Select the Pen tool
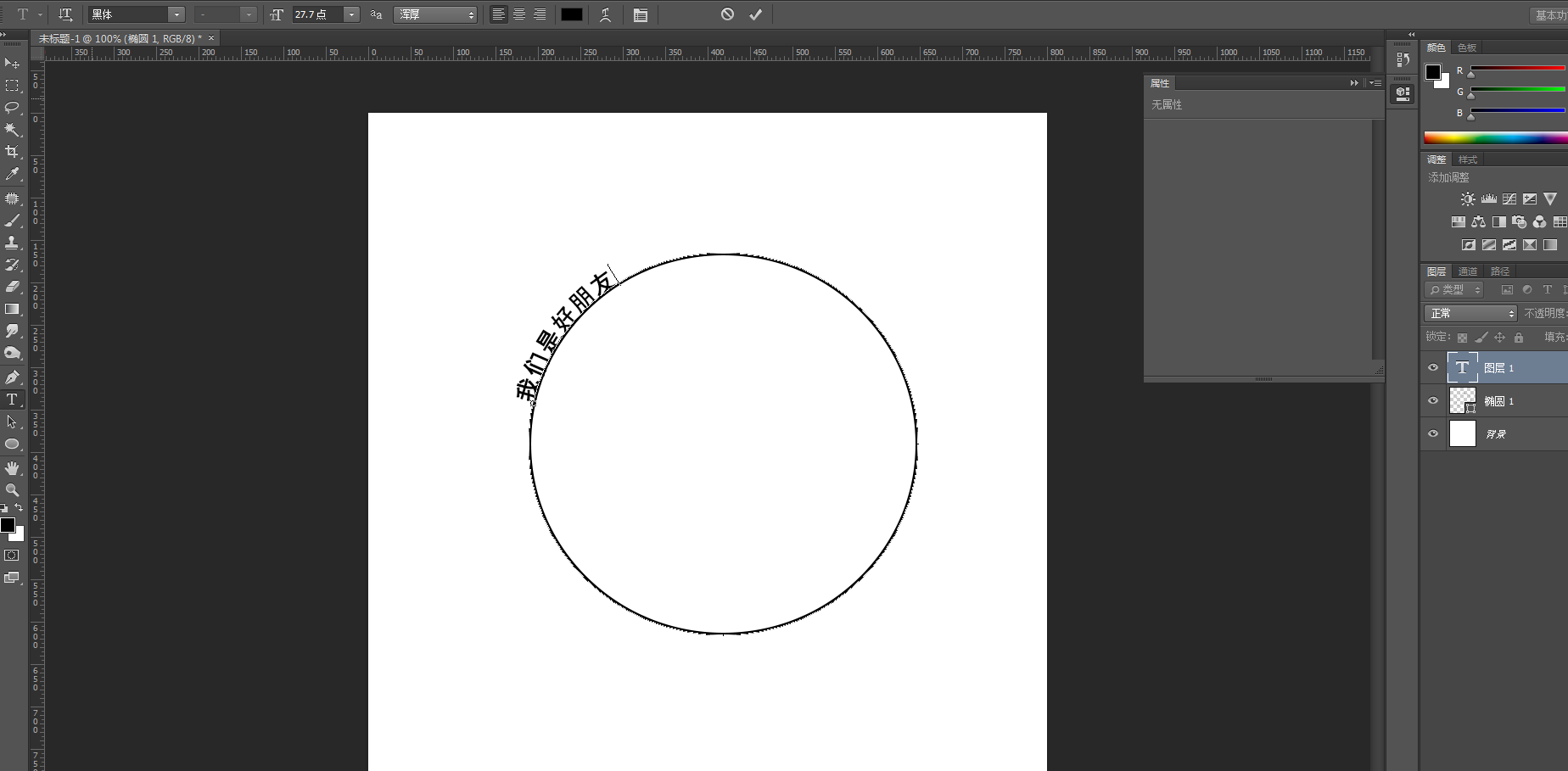This screenshot has width=1568, height=771. click(x=12, y=377)
